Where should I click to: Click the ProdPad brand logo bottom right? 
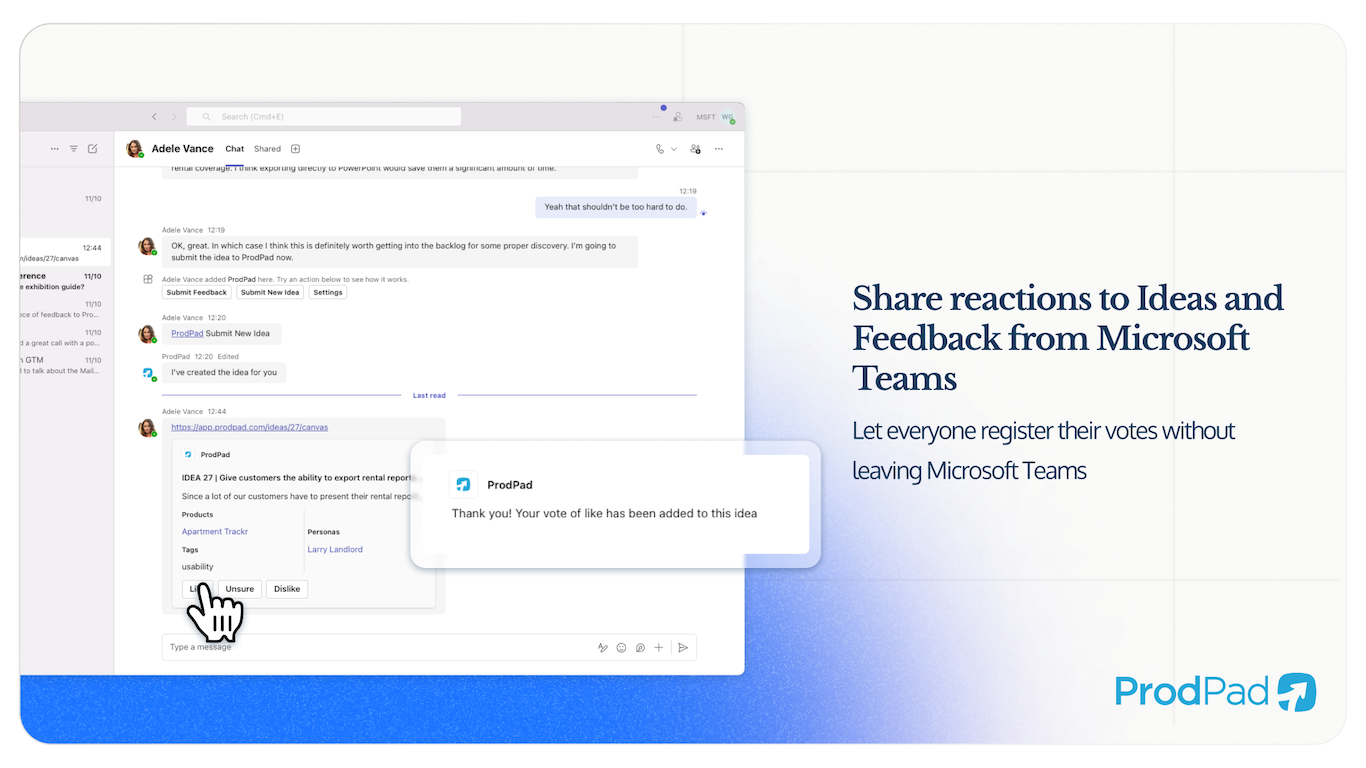[x=1215, y=692]
